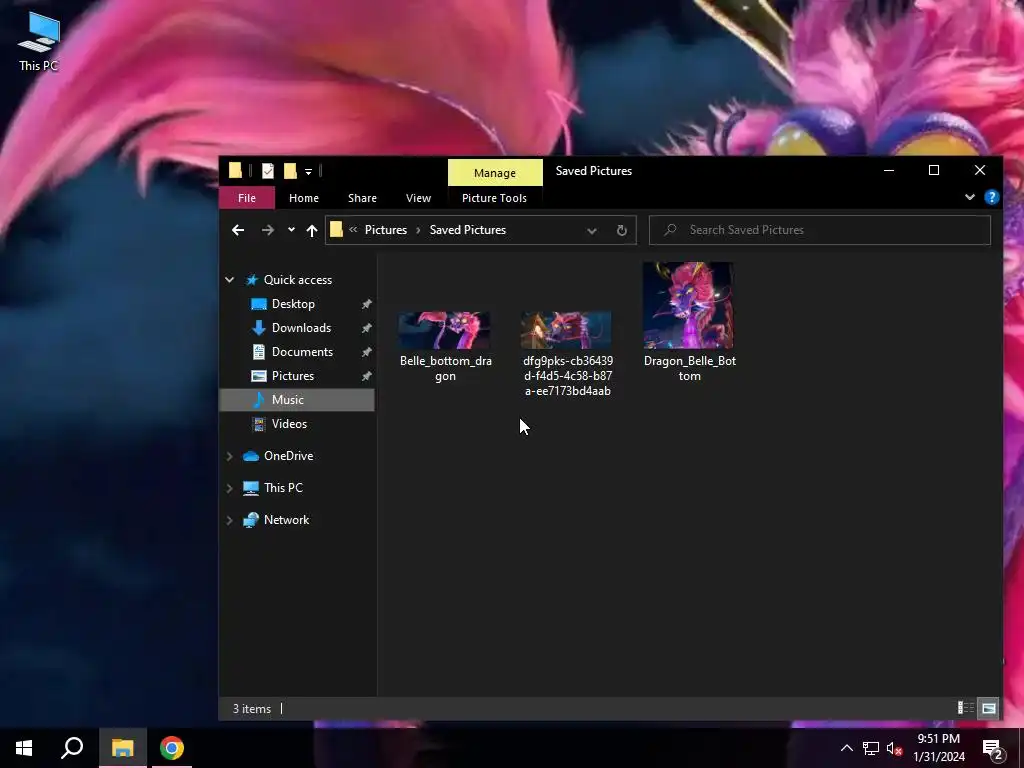The image size is (1024, 768).
Task: Open Downloads in the navigation pane
Action: tap(301, 328)
